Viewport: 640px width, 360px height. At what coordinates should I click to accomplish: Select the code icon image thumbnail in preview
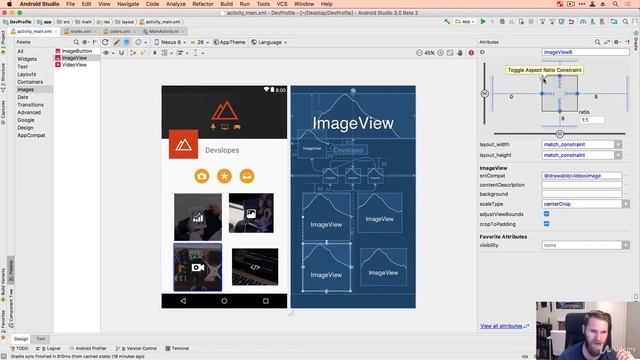255,267
